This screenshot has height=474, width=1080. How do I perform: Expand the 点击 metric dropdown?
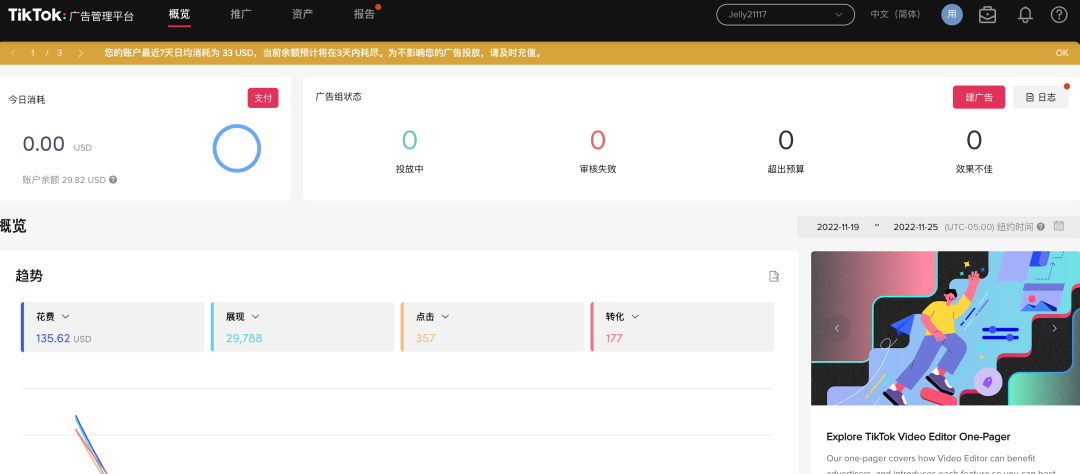[x=445, y=316]
